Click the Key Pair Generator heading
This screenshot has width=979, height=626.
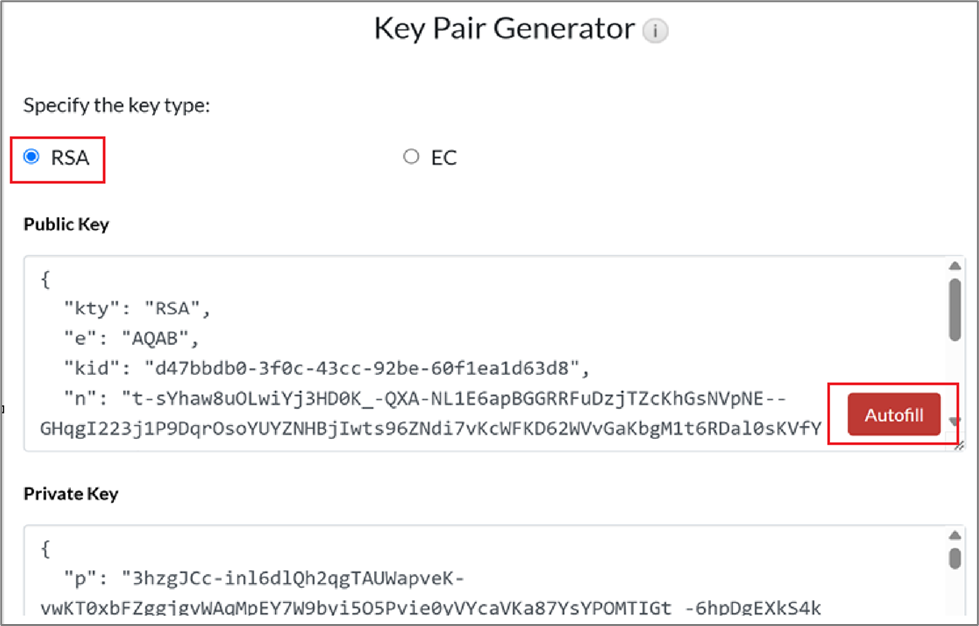click(x=504, y=28)
